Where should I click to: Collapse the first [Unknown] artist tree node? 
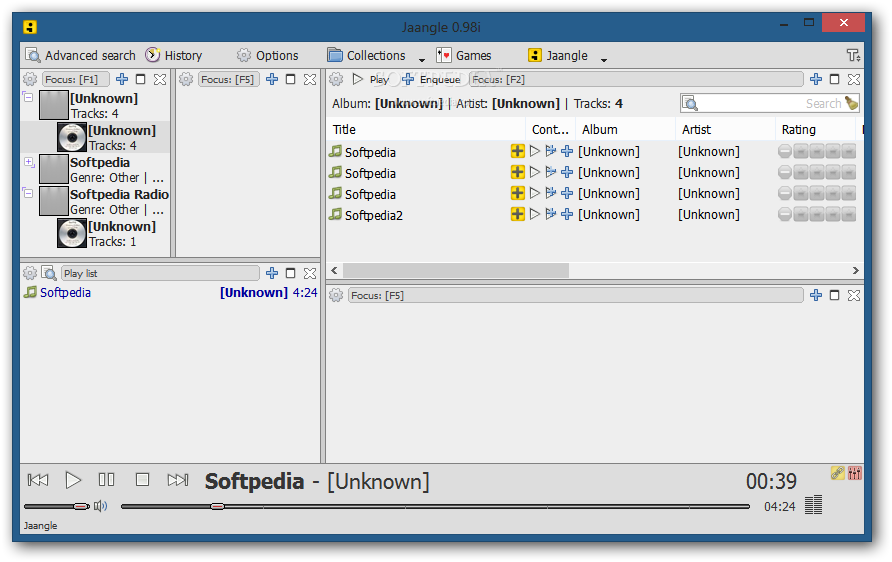(28, 97)
